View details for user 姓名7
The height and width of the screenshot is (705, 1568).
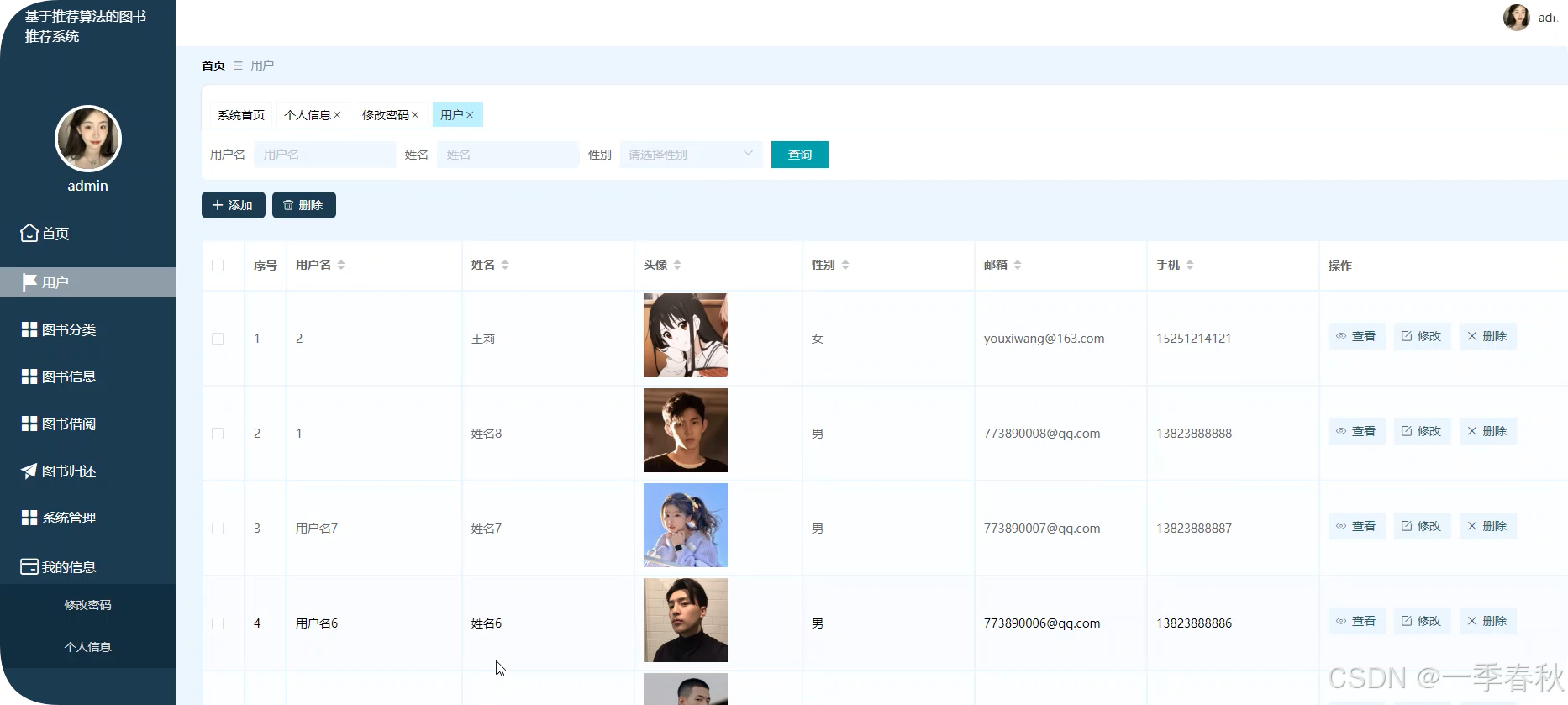point(1356,526)
